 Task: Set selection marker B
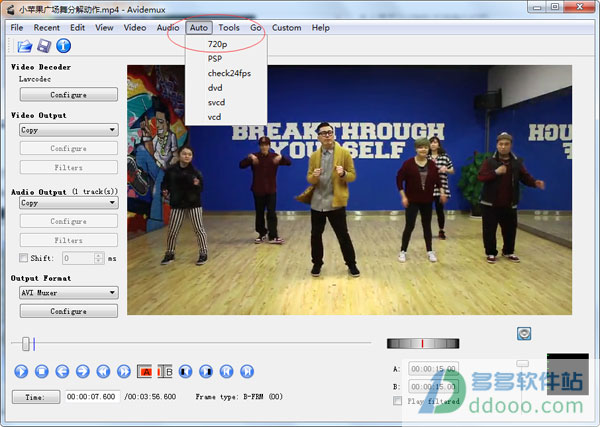click(x=165, y=372)
